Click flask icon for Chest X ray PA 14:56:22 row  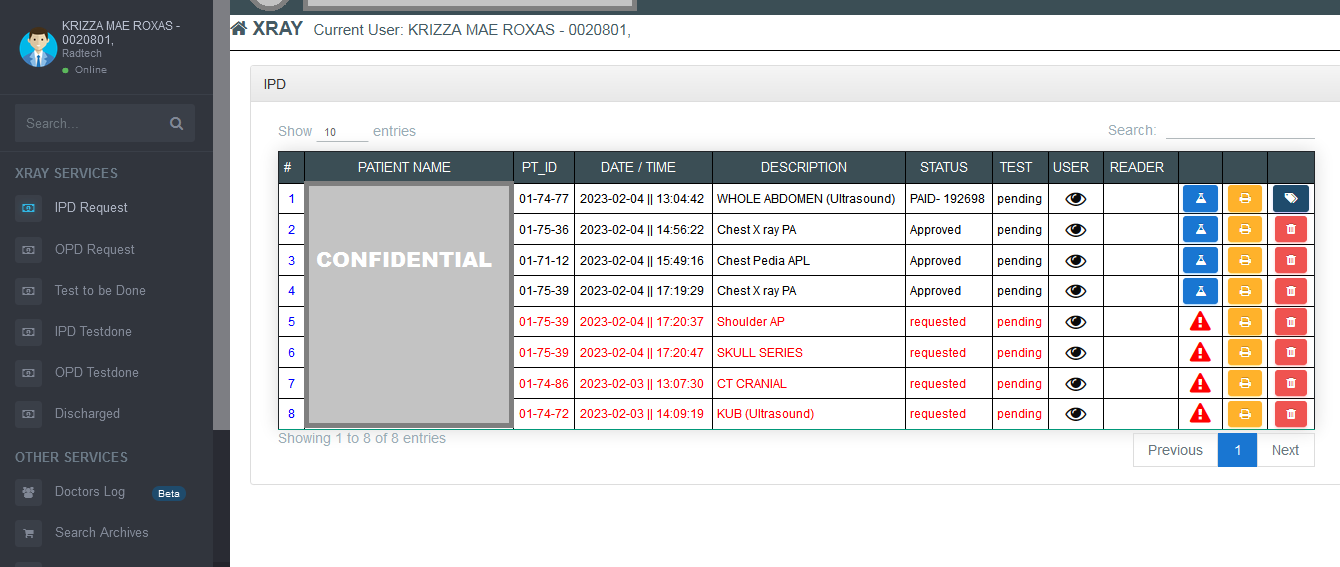[x=1200, y=229]
